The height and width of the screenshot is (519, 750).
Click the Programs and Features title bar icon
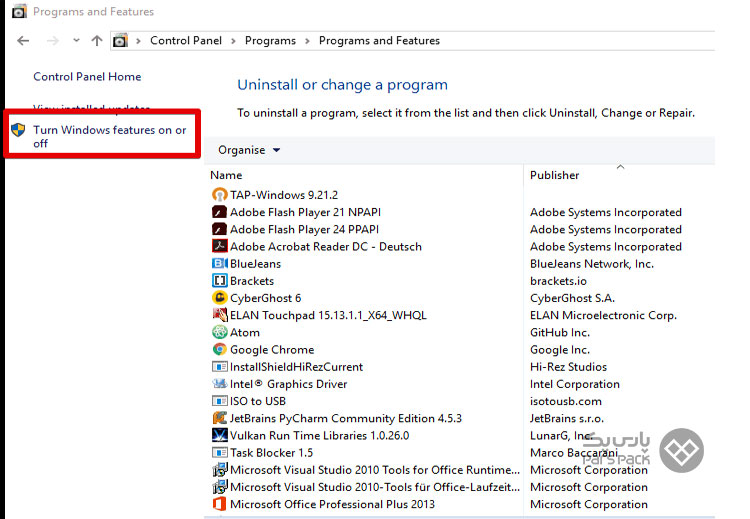pyautogui.click(x=19, y=11)
